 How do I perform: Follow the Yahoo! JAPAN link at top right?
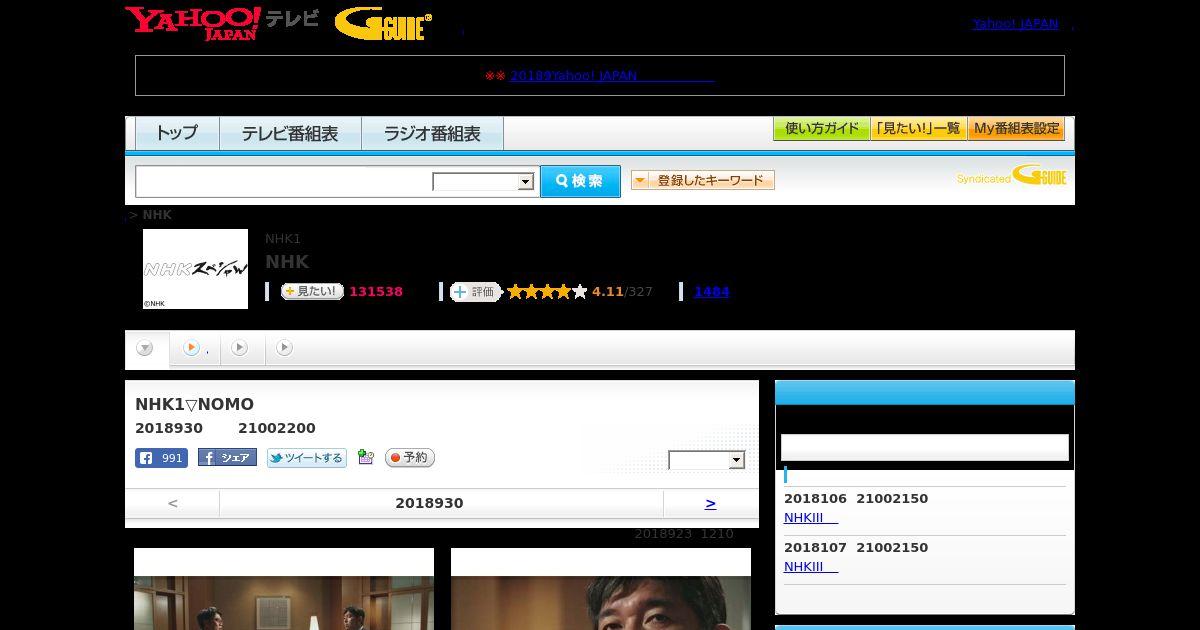[x=1015, y=23]
